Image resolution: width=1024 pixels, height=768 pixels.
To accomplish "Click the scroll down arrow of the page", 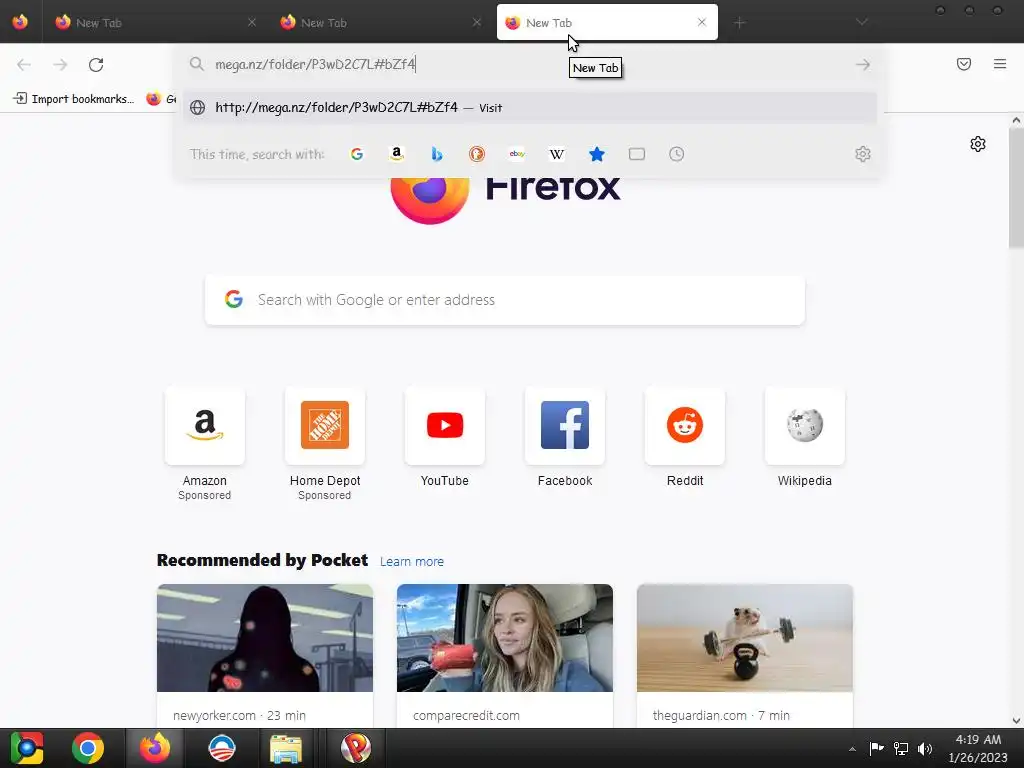I will click(x=1016, y=721).
